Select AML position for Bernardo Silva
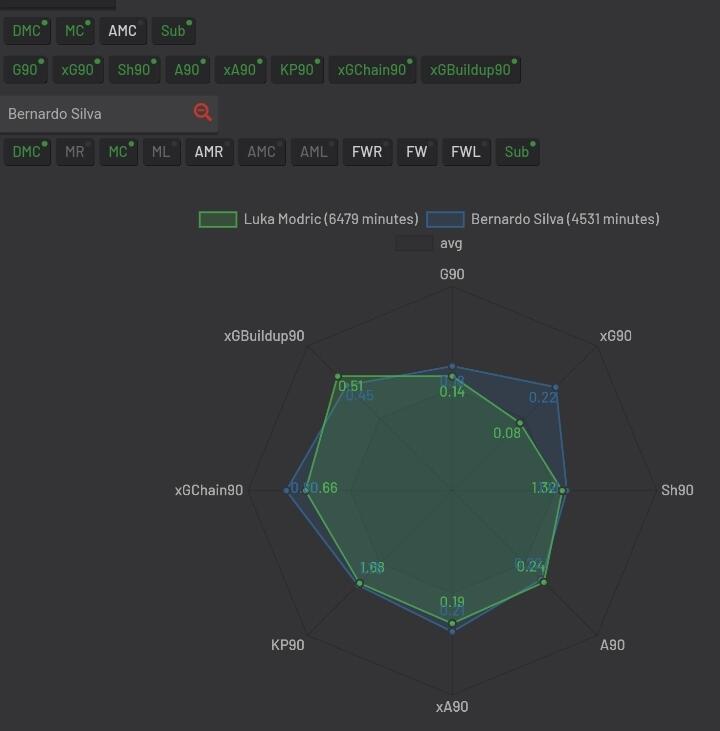 click(314, 152)
